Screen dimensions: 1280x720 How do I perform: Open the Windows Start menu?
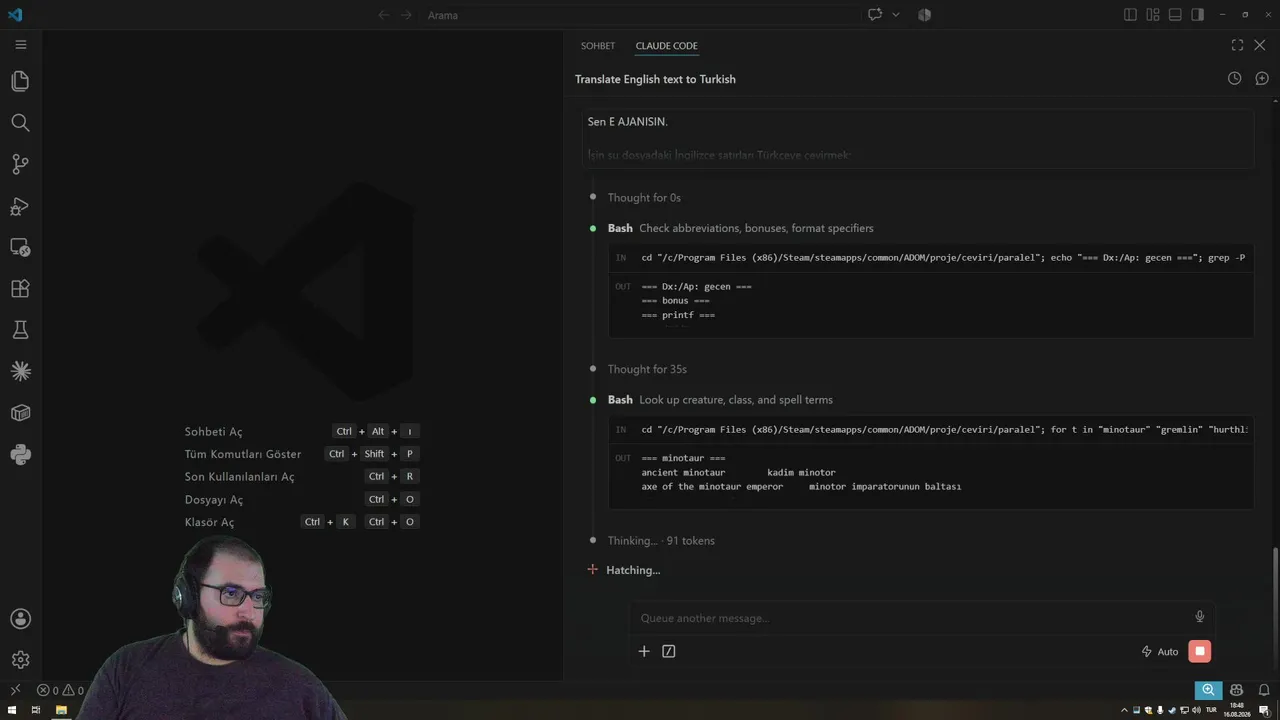pos(11,710)
